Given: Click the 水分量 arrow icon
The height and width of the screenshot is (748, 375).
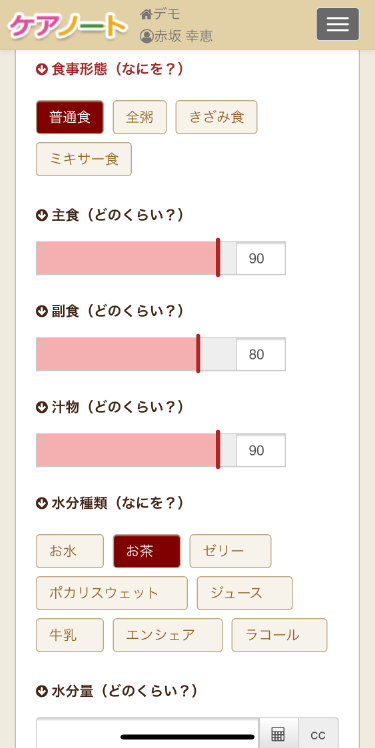Looking at the screenshot, I should click(x=42, y=691).
